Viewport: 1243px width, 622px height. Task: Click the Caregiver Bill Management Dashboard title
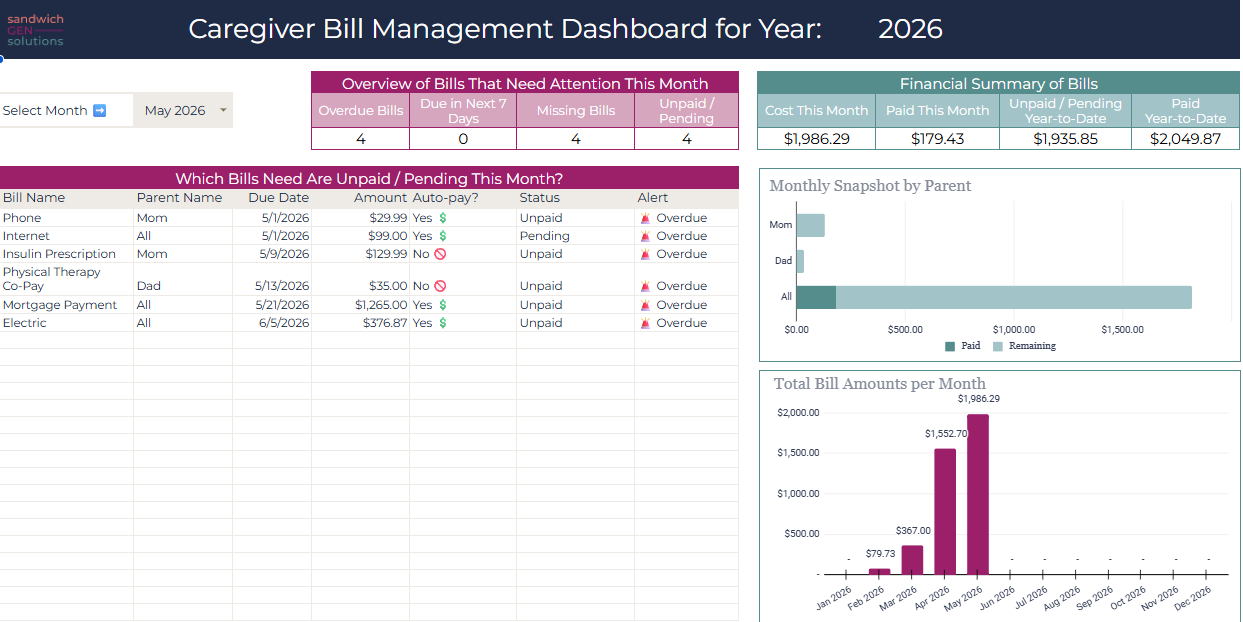505,29
